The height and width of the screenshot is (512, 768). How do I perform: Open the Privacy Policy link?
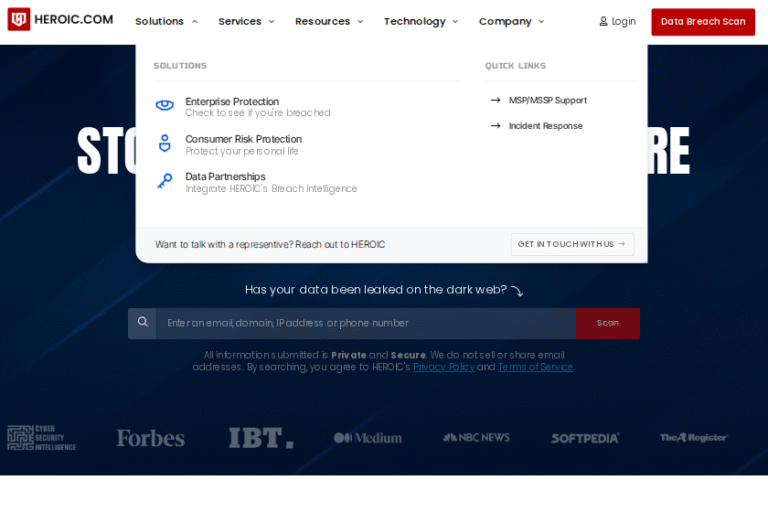444,367
